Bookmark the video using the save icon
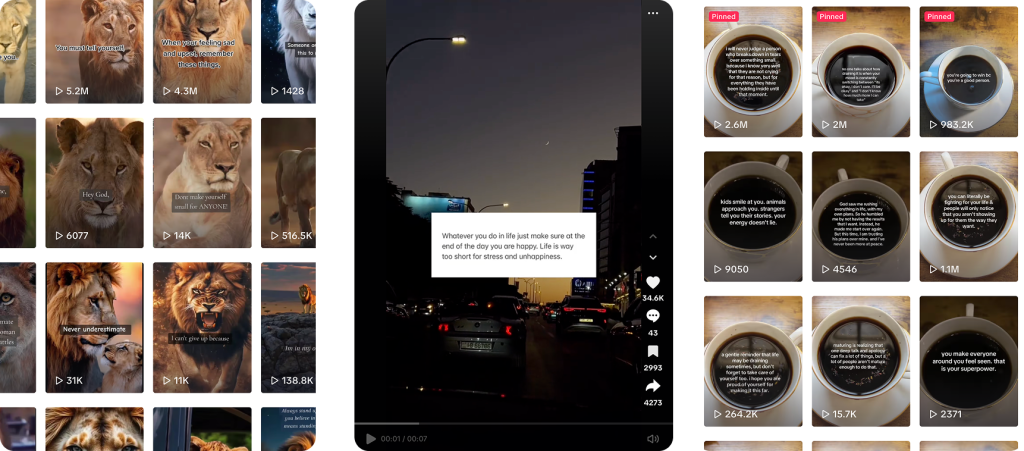Image resolution: width=1024 pixels, height=451 pixels. pos(653,351)
